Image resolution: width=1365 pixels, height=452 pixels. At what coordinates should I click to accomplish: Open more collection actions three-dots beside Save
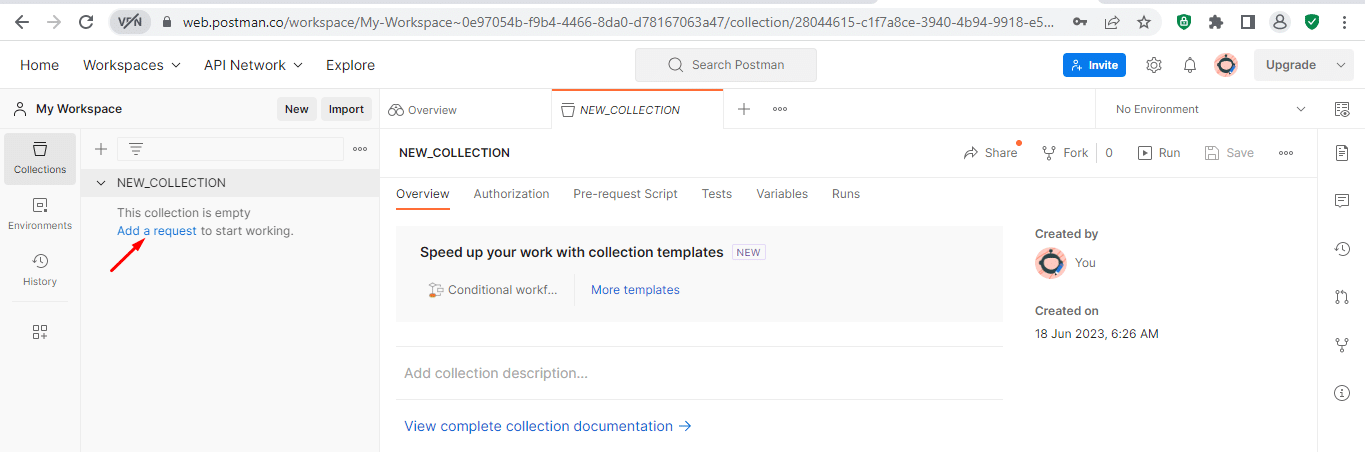[1286, 153]
